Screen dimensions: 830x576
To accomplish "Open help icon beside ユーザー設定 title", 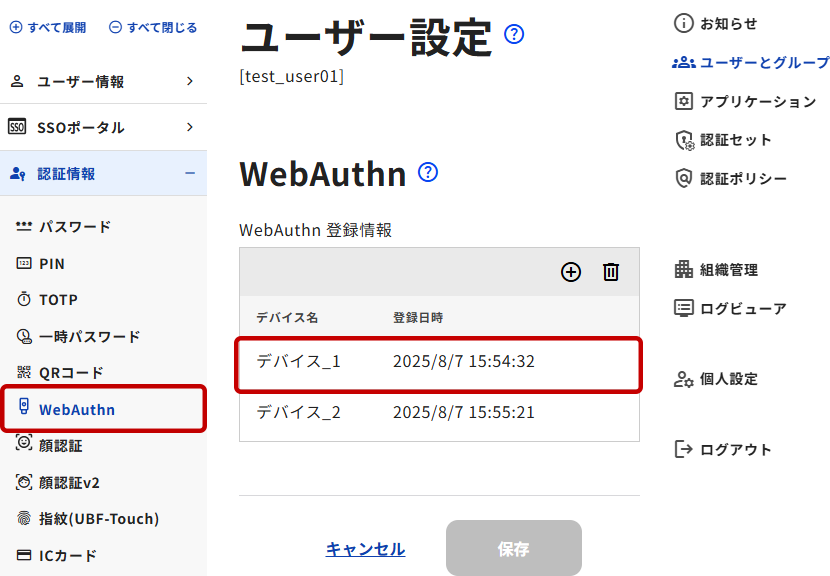I will click(514, 35).
